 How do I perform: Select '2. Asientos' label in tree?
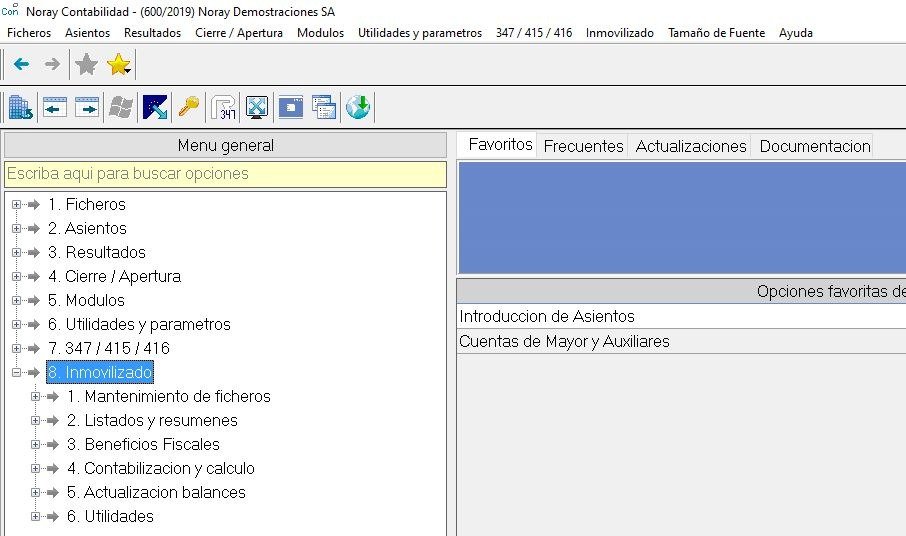pyautogui.click(x=87, y=229)
